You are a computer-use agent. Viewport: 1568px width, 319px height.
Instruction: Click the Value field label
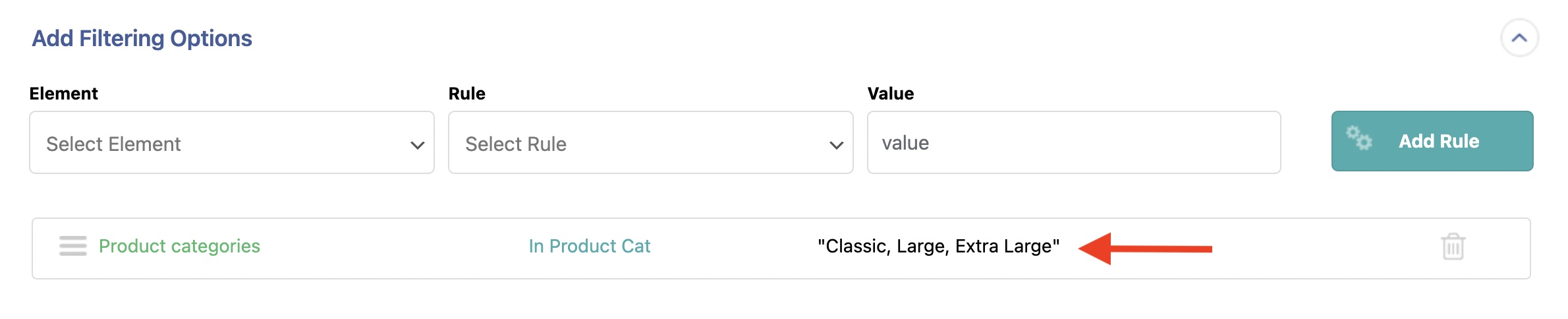(890, 94)
